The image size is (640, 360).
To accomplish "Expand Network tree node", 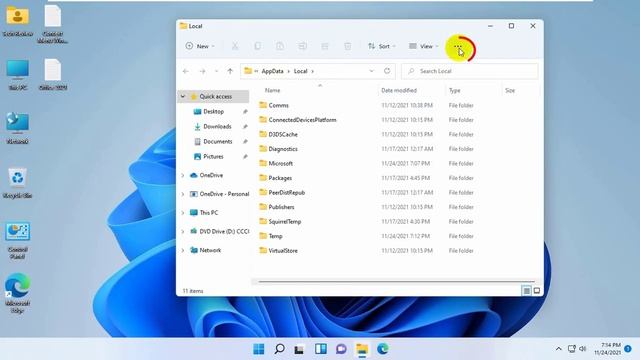I will point(183,251).
